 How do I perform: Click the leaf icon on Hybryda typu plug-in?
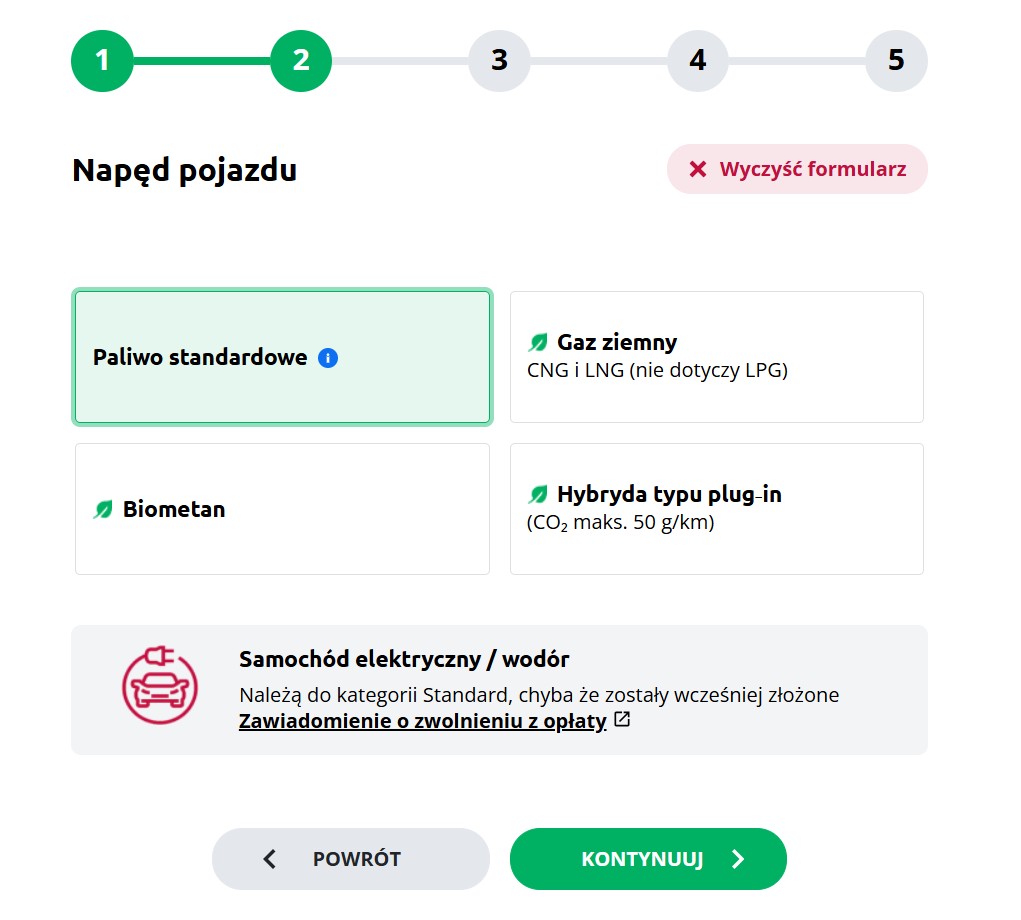coord(536,493)
